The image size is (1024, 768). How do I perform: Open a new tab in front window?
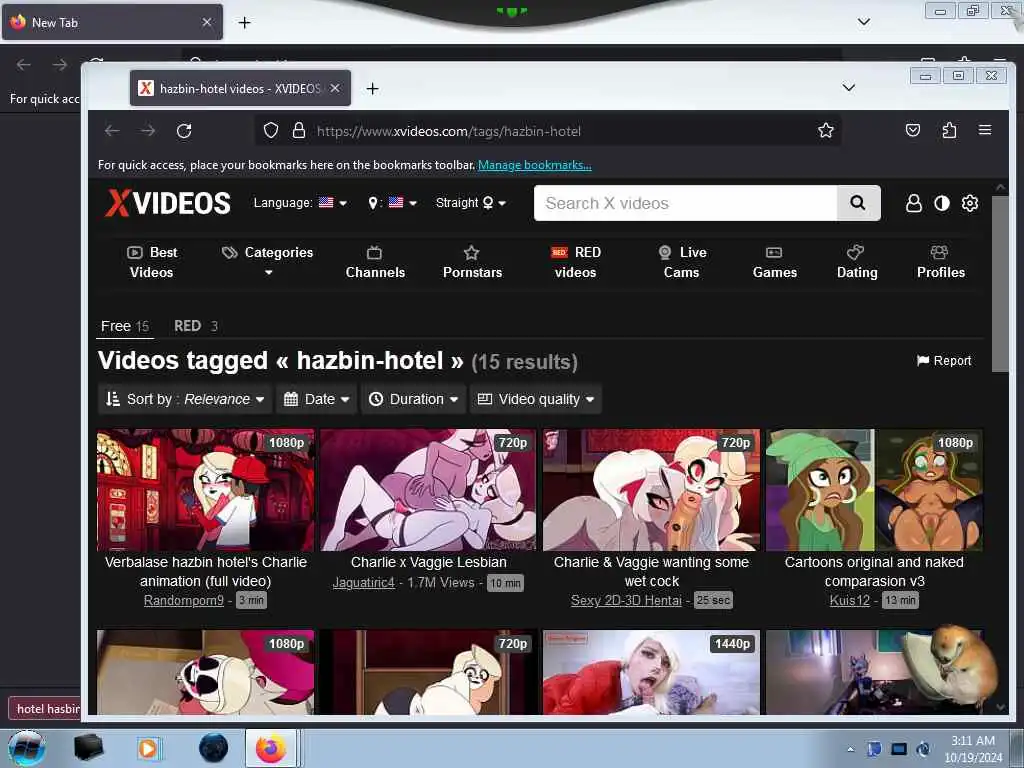(x=372, y=89)
